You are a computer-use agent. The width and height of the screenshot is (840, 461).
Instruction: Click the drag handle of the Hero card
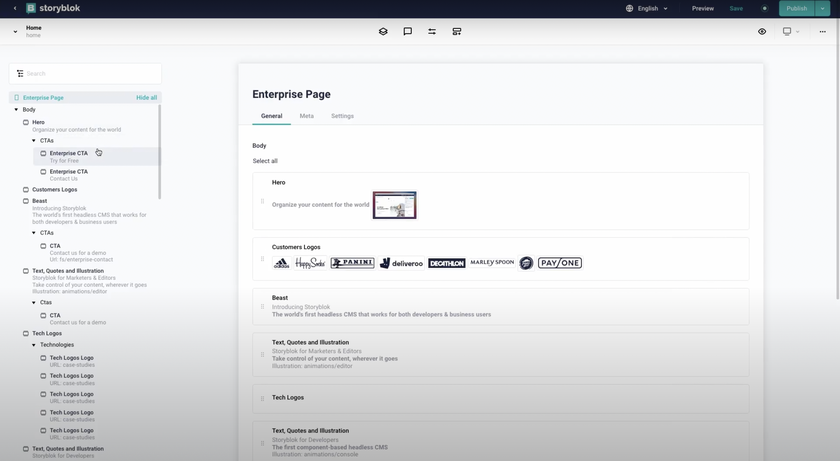[262, 201]
